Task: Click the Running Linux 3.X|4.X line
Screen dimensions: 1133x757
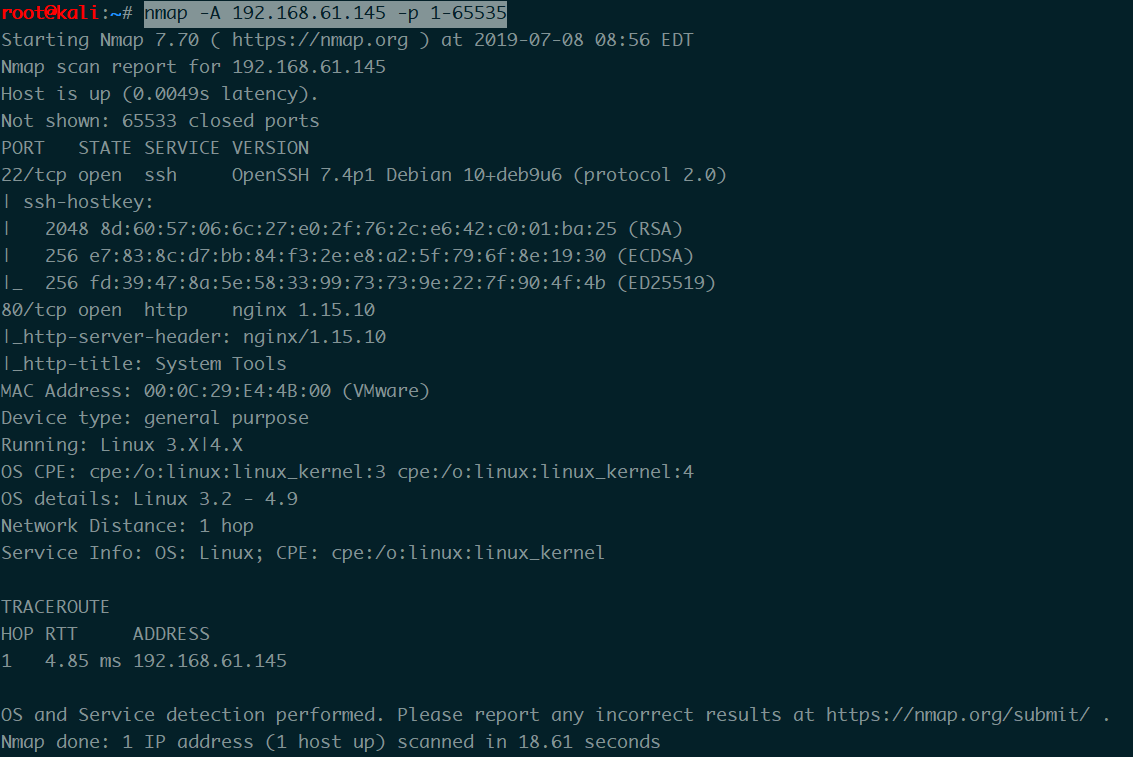Action: pyautogui.click(x=121, y=445)
